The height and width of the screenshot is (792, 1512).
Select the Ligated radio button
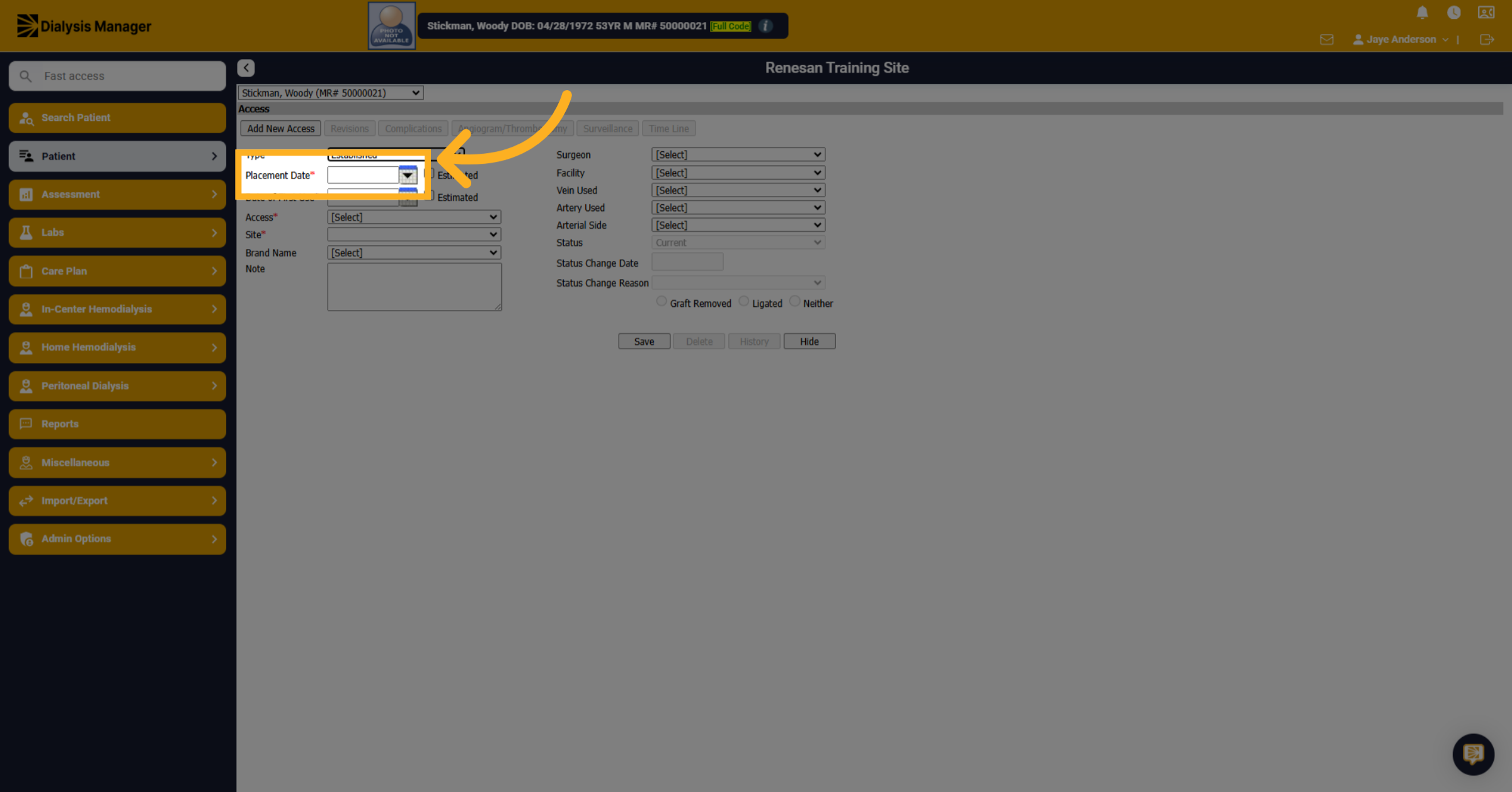pos(743,301)
